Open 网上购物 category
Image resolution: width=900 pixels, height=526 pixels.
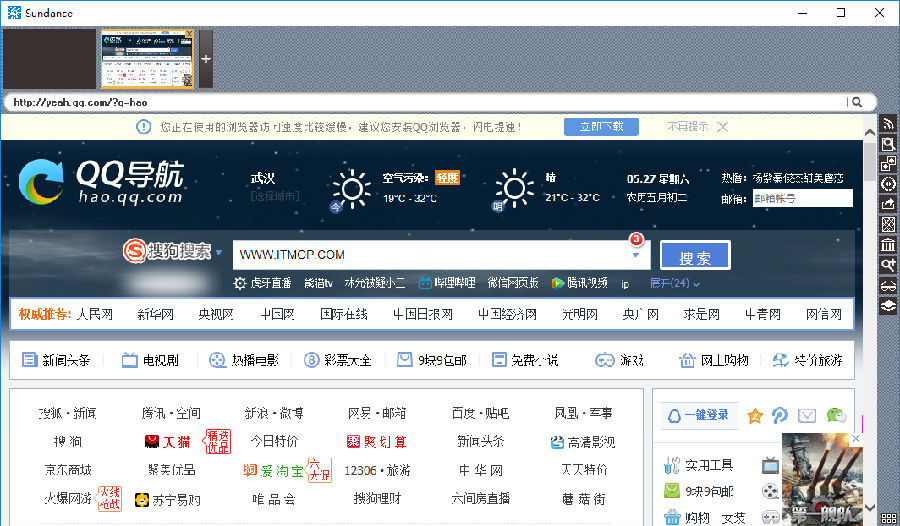(x=713, y=360)
